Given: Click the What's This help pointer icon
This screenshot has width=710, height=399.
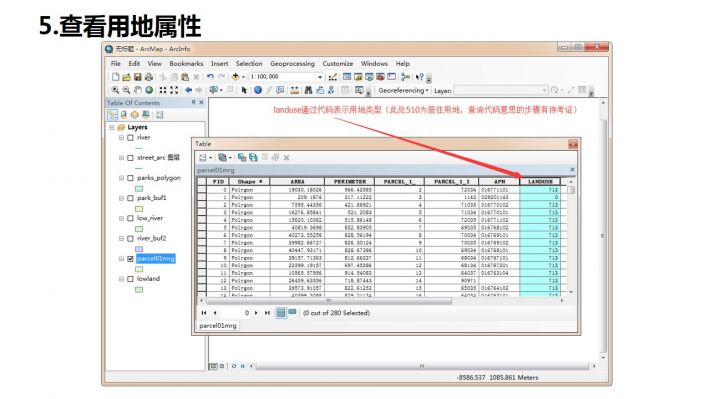Looking at the screenshot, I should pos(419,77).
